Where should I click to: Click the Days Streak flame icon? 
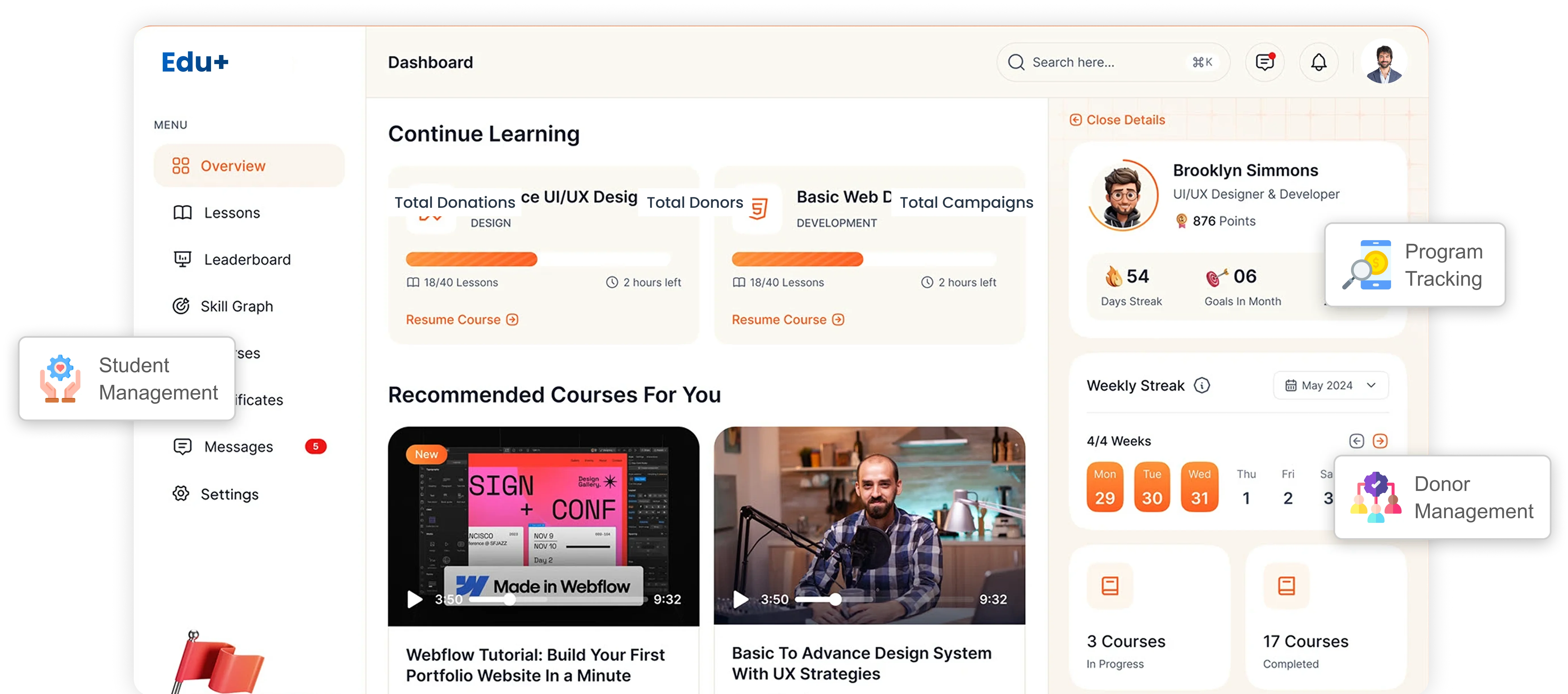coord(1113,277)
